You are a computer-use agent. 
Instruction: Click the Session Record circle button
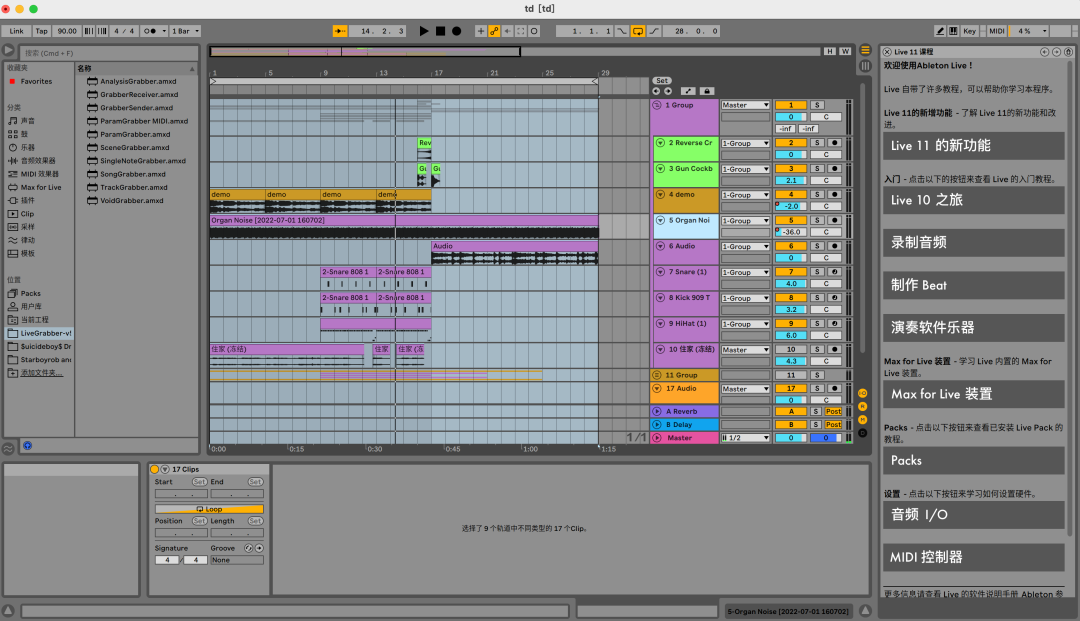(x=534, y=31)
